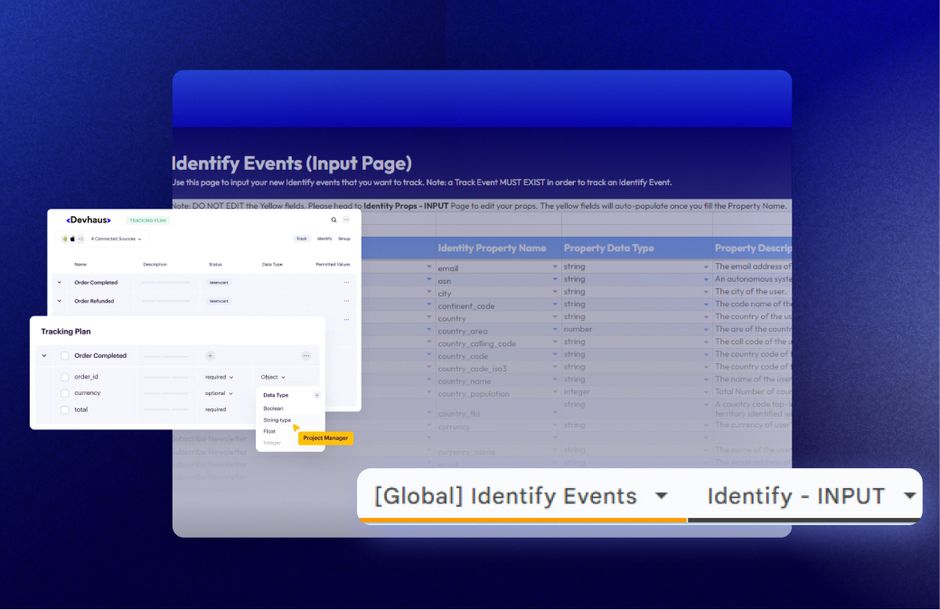Tick the total checkbox

click(65, 410)
